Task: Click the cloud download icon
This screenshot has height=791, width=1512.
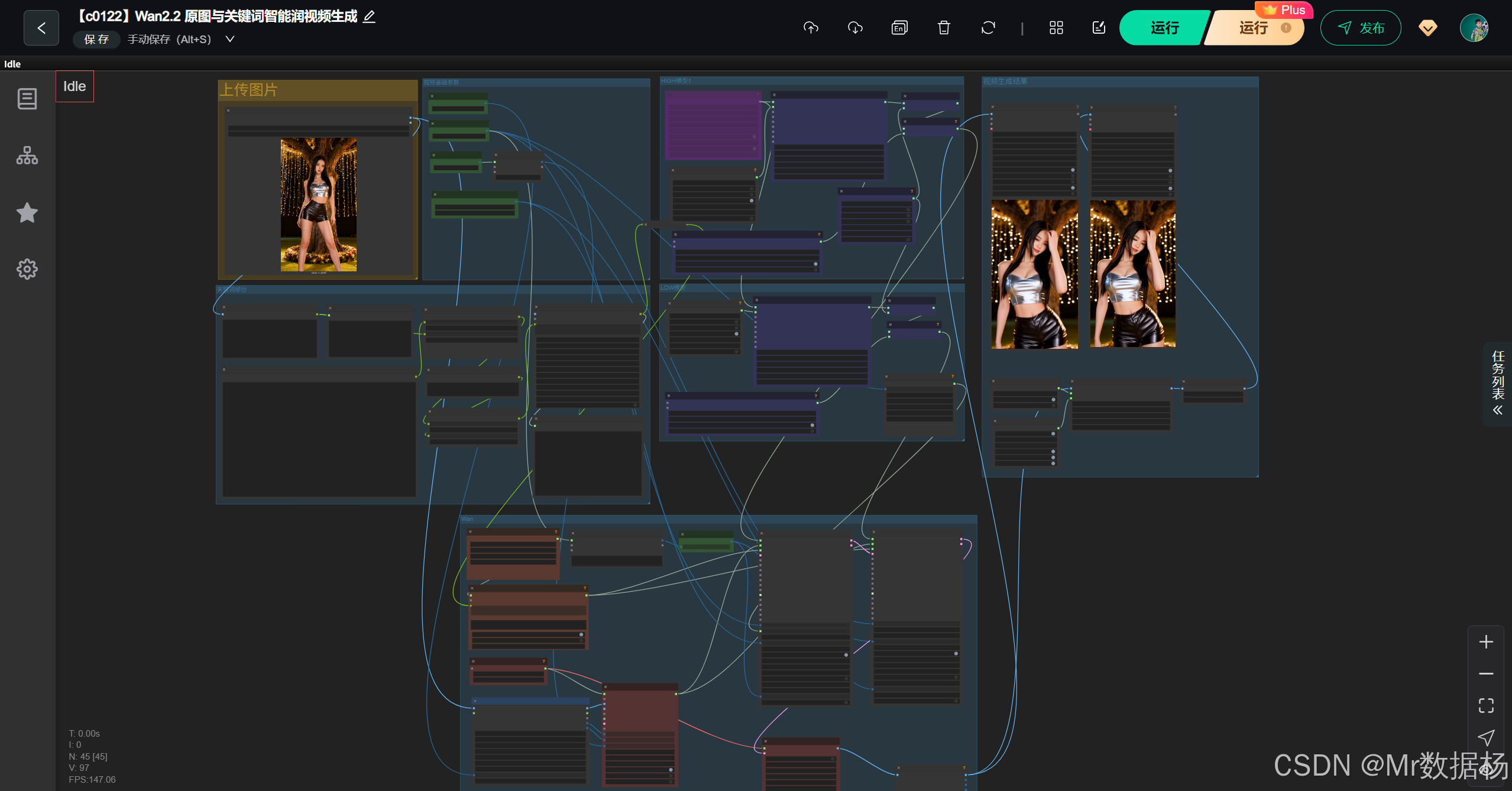Action: pyautogui.click(x=855, y=28)
